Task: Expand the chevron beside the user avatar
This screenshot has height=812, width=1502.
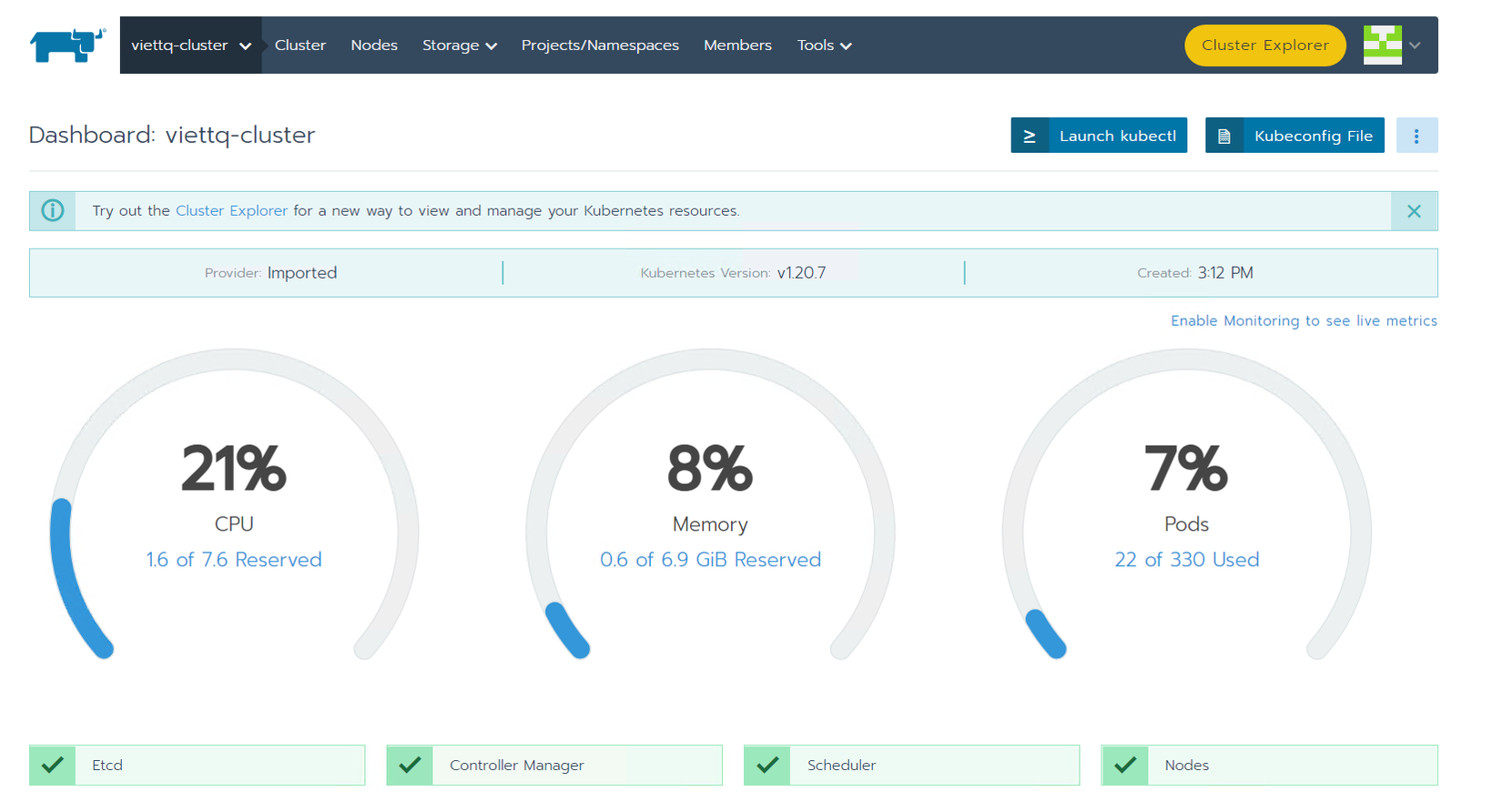Action: (x=1415, y=46)
